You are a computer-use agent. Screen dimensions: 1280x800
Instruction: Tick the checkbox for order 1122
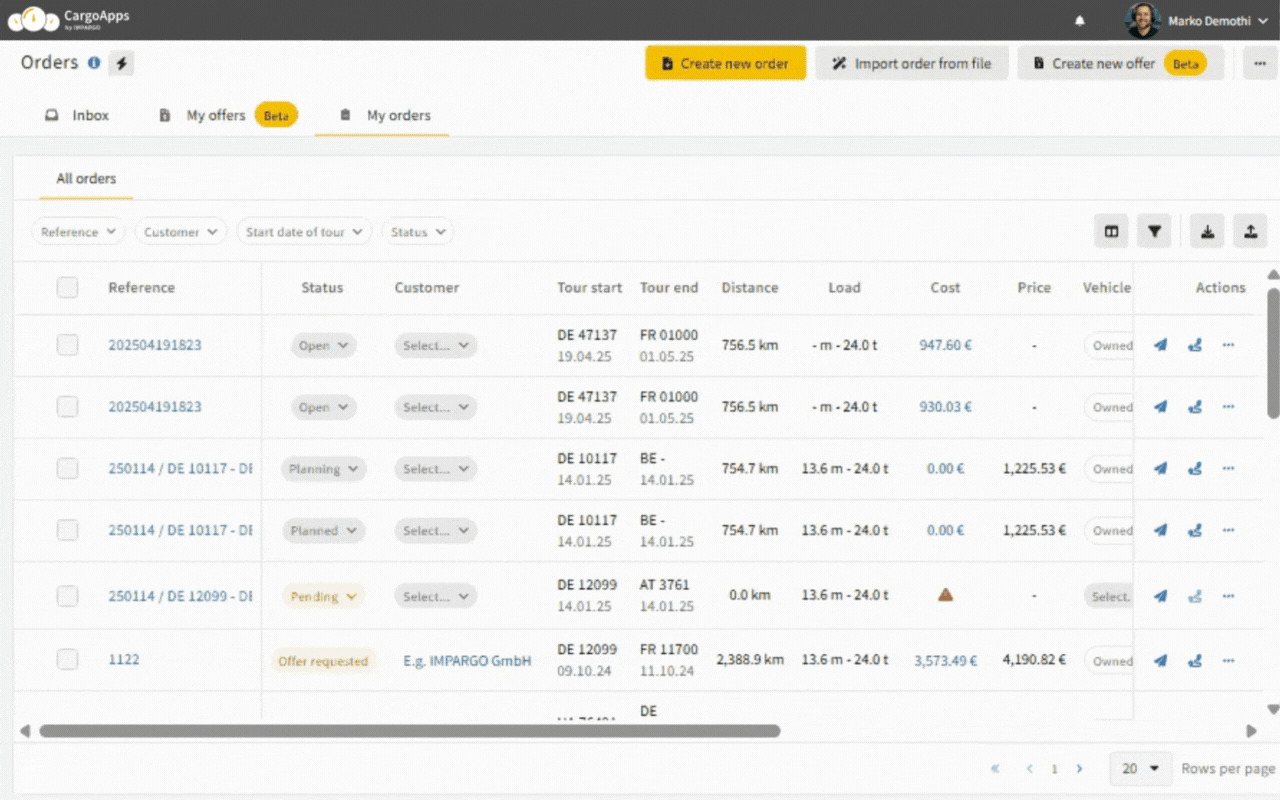click(67, 659)
